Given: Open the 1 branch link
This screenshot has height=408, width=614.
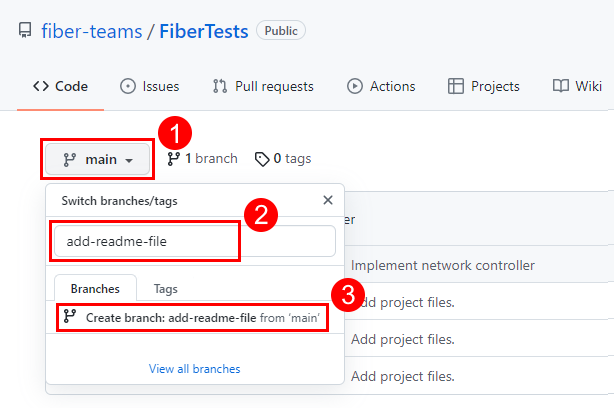Looking at the screenshot, I should tap(210, 158).
